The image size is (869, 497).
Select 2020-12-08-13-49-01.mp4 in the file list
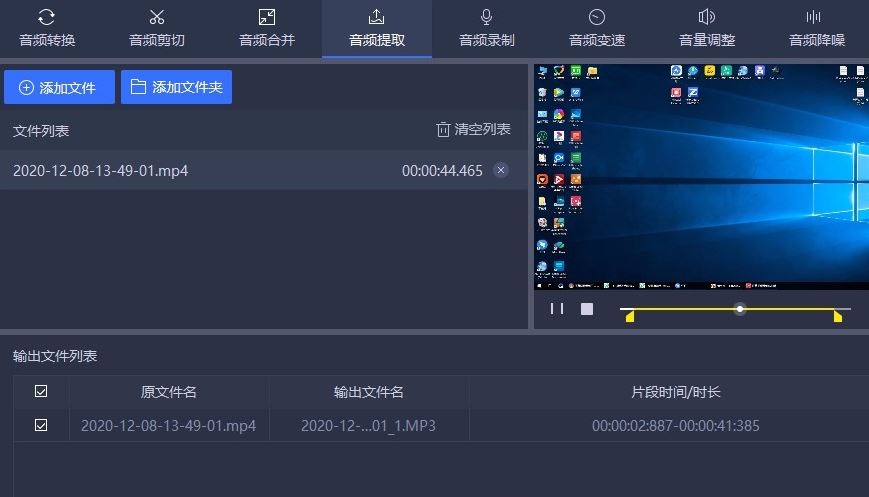264,170
